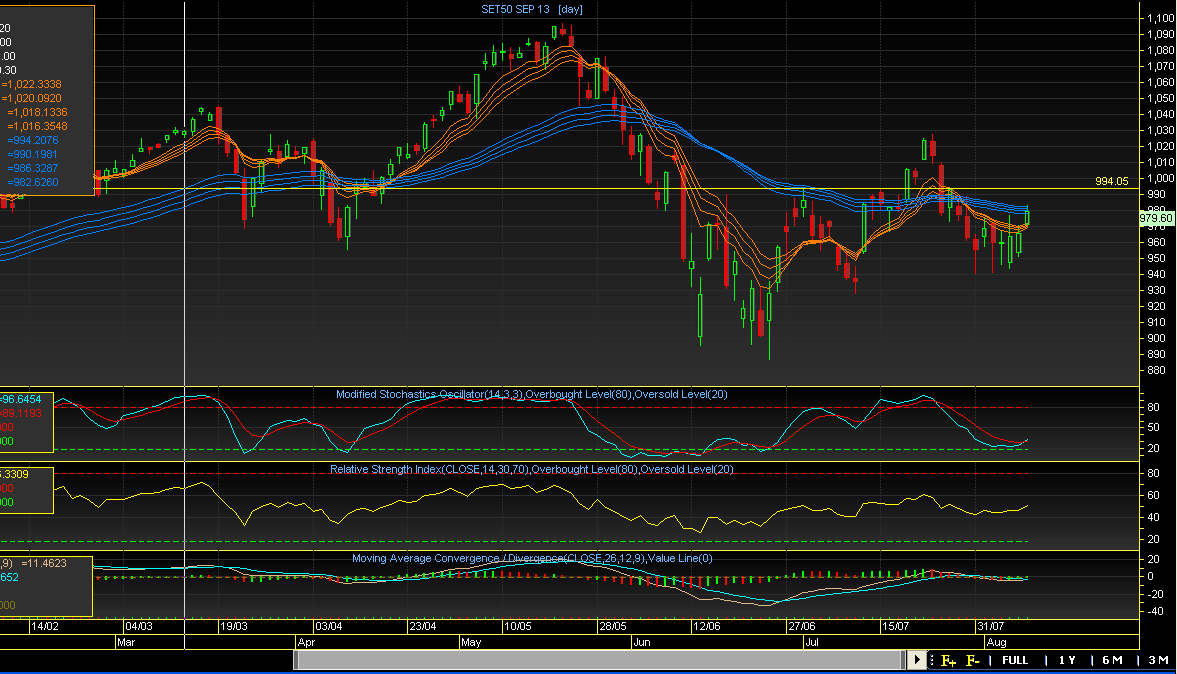Switch chart range to 6 M
The width and height of the screenshot is (1177, 674).
(x=1112, y=660)
